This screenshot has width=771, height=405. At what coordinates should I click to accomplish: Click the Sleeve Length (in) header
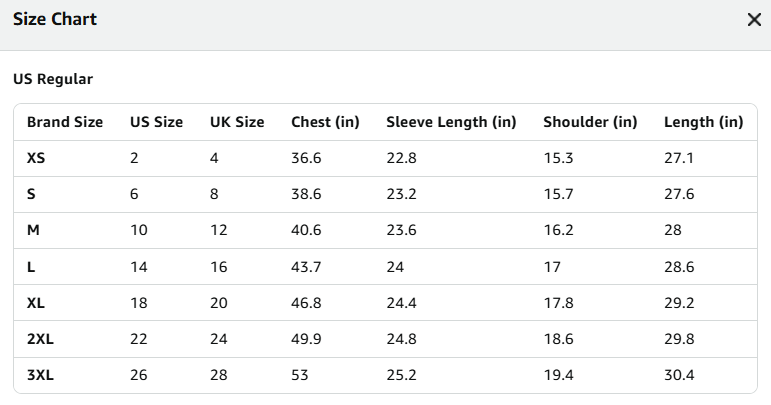451,122
